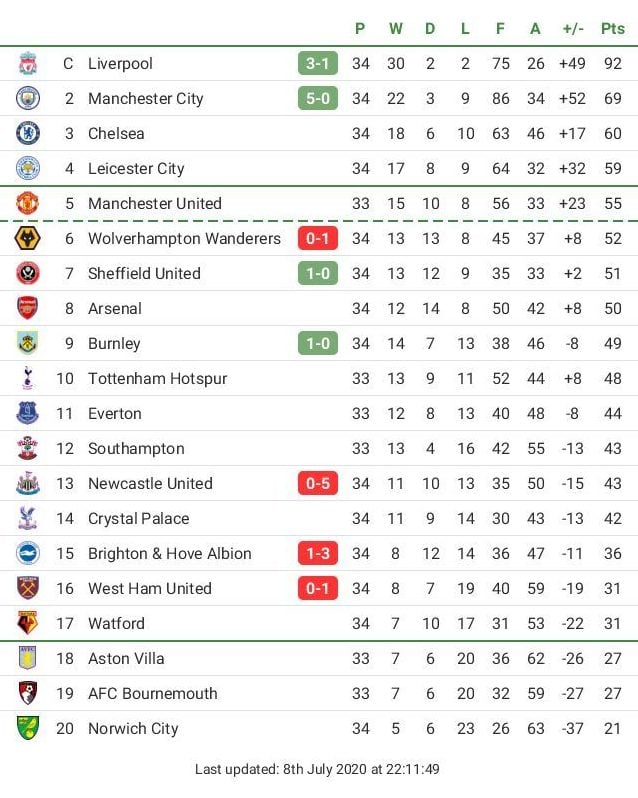This screenshot has height=798, width=638.
Task: Click the Chelsea club crest
Action: (28, 133)
